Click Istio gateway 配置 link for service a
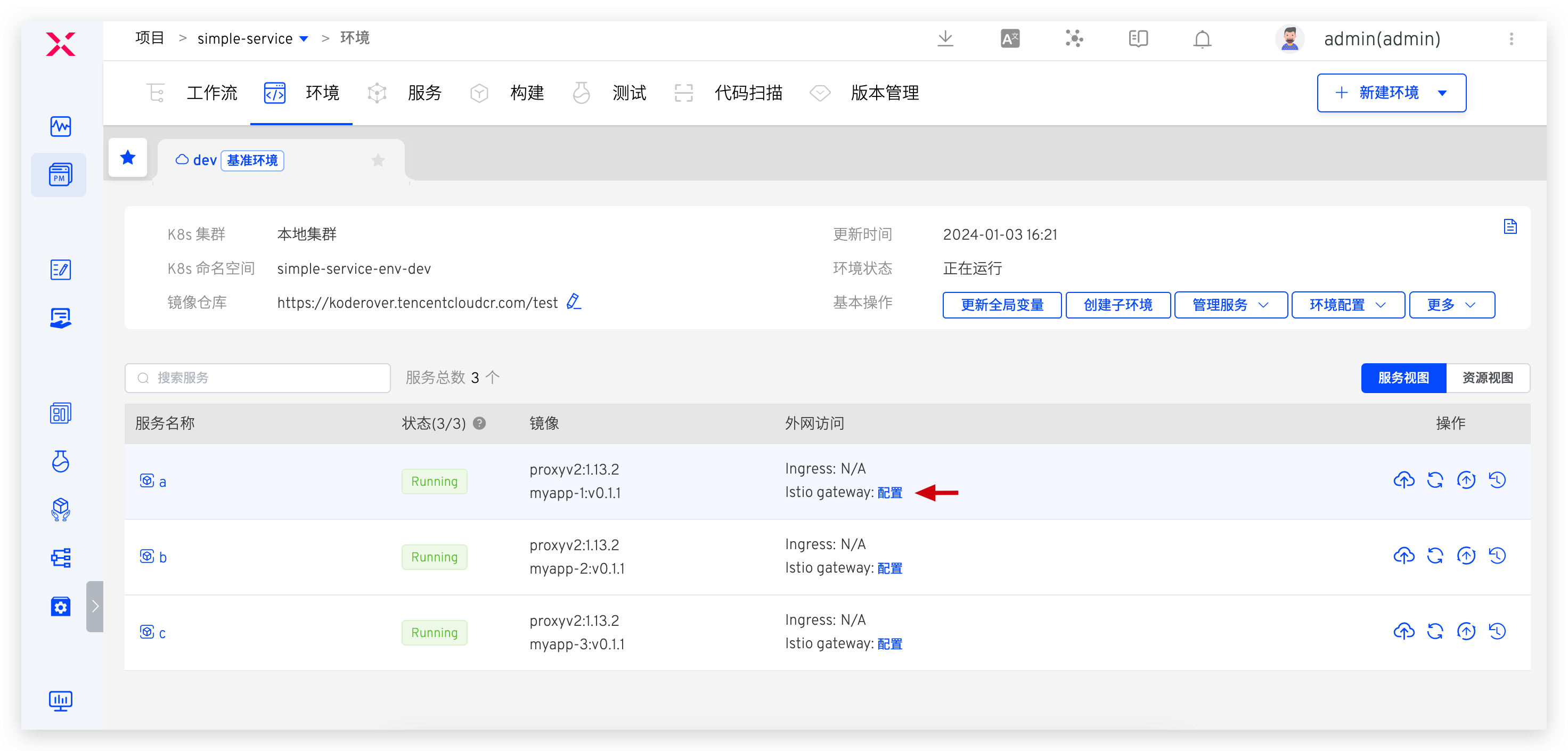This screenshot has height=751, width=1568. click(889, 492)
